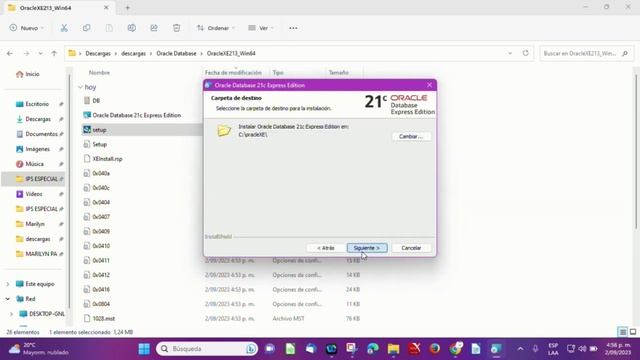
Task: Open the taskbar clock and date
Action: click(x=619, y=349)
